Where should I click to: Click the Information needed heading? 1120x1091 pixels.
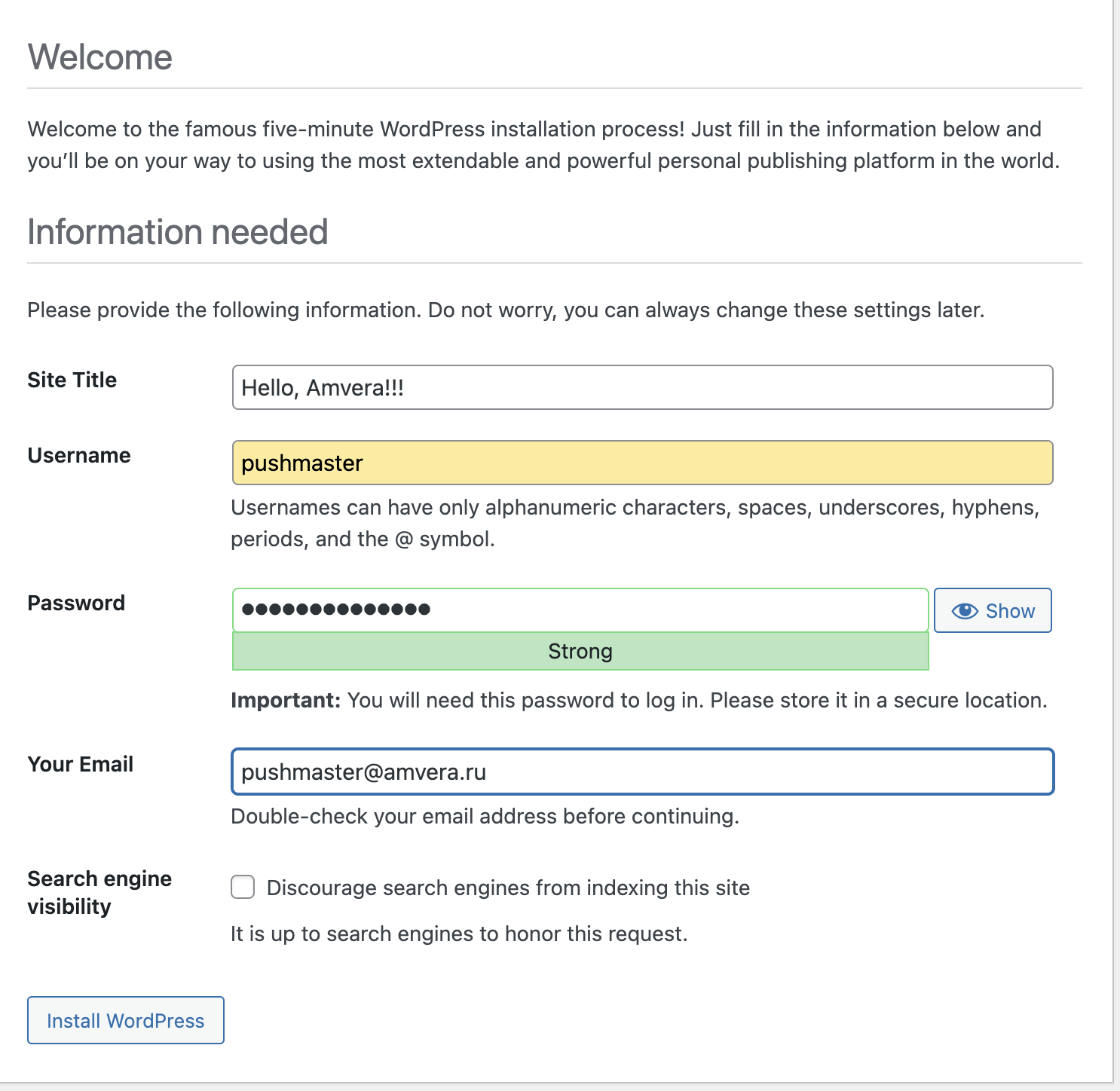click(x=178, y=232)
